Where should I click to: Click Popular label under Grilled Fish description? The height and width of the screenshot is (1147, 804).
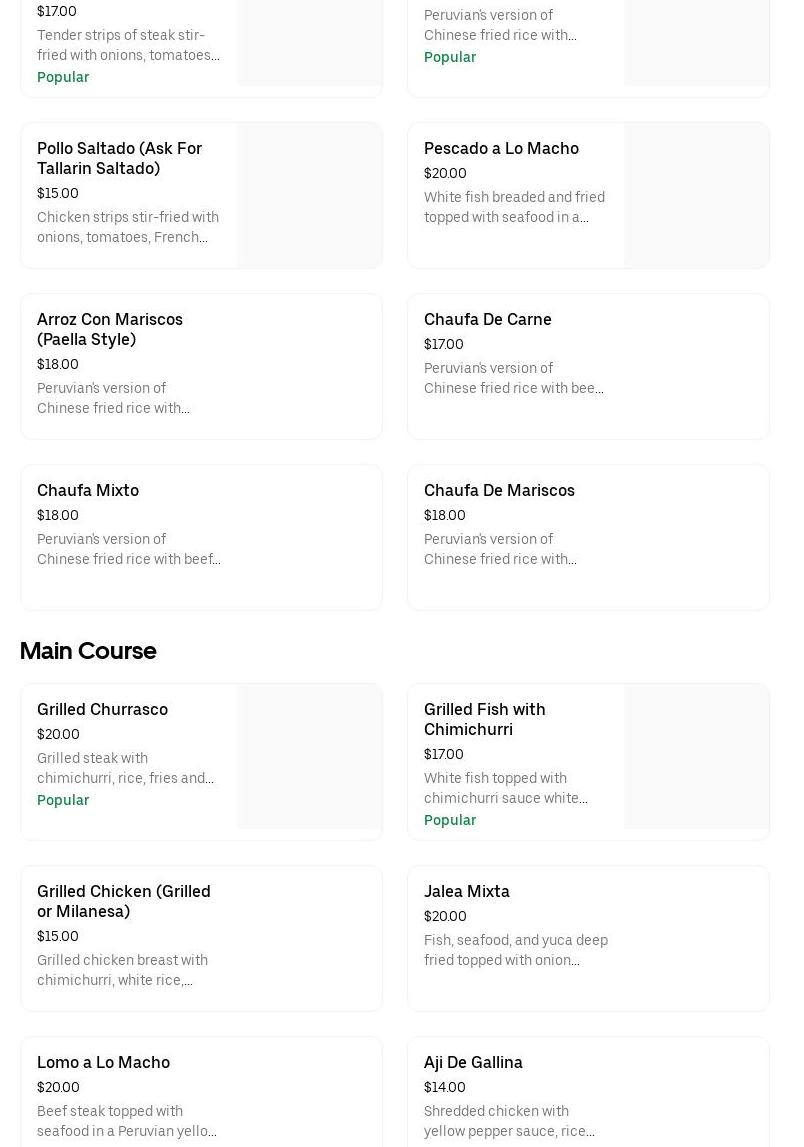(450, 820)
